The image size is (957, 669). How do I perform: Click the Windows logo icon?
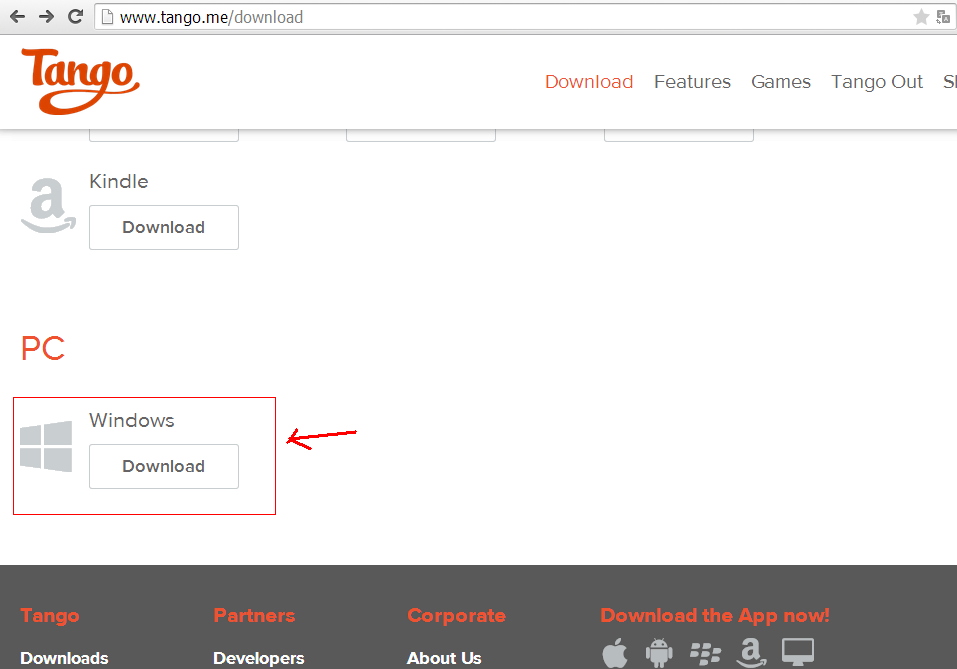[46, 446]
